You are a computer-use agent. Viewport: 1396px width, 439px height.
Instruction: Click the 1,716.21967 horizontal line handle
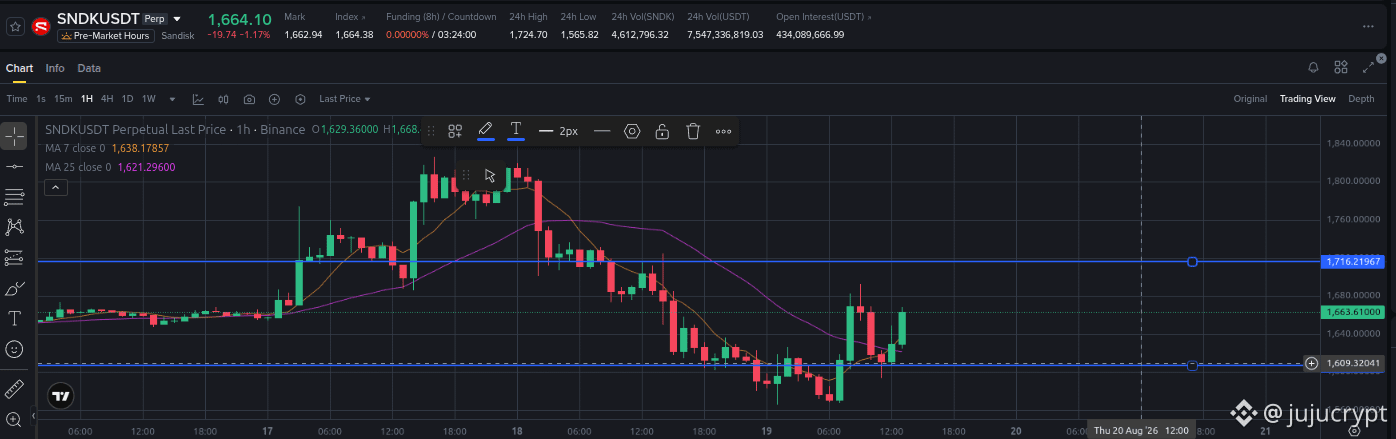[1192, 262]
